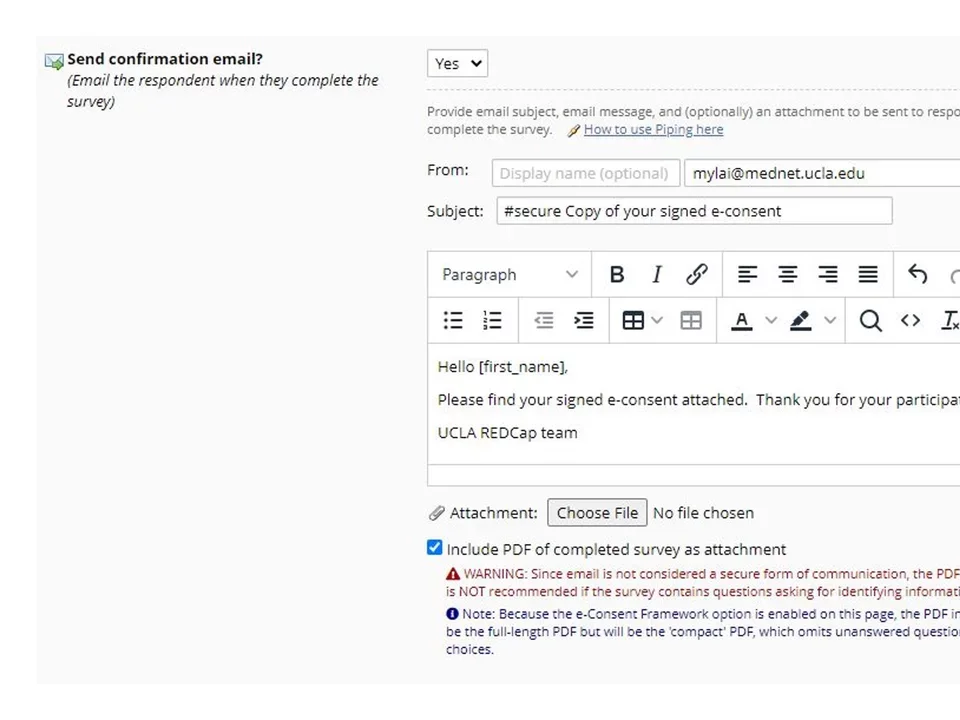
Task: Uncheck Include PDF of completed survey
Action: [434, 547]
